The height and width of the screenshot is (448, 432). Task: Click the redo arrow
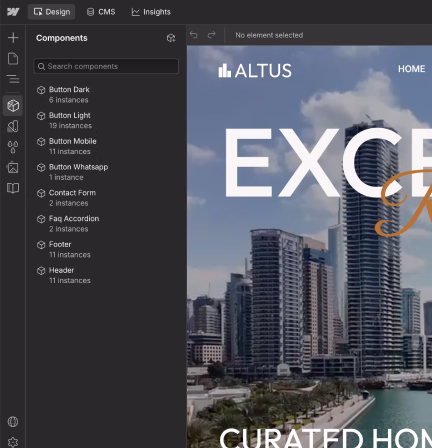211,35
